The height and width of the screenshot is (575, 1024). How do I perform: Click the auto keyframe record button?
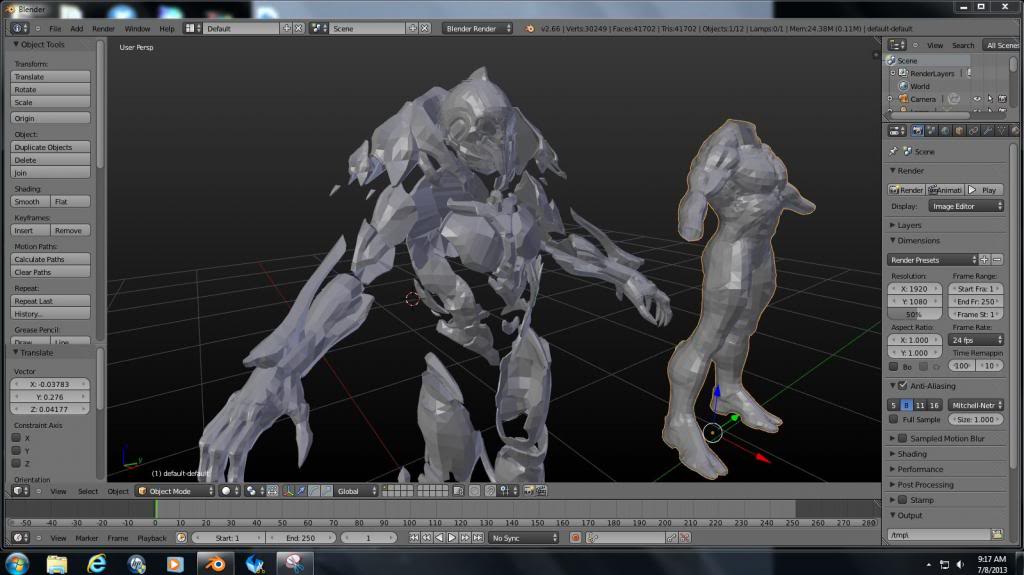pyautogui.click(x=575, y=538)
